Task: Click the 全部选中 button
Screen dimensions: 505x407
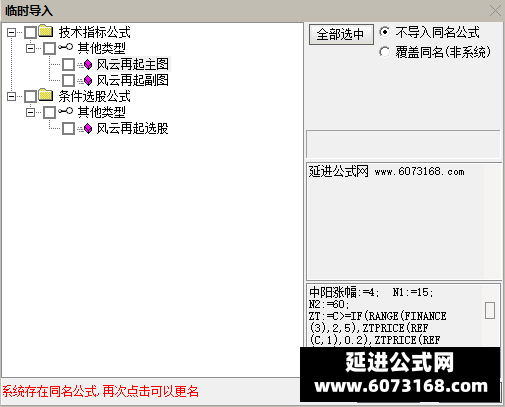Action: [341, 34]
